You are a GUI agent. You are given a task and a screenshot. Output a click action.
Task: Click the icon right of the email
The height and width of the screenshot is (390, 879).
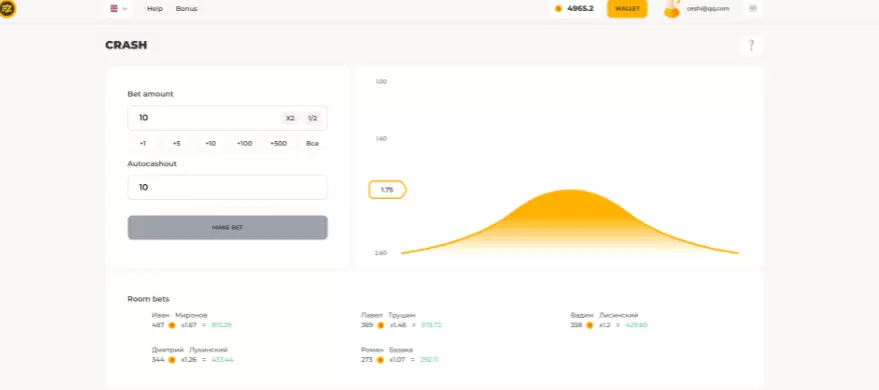tap(752, 8)
